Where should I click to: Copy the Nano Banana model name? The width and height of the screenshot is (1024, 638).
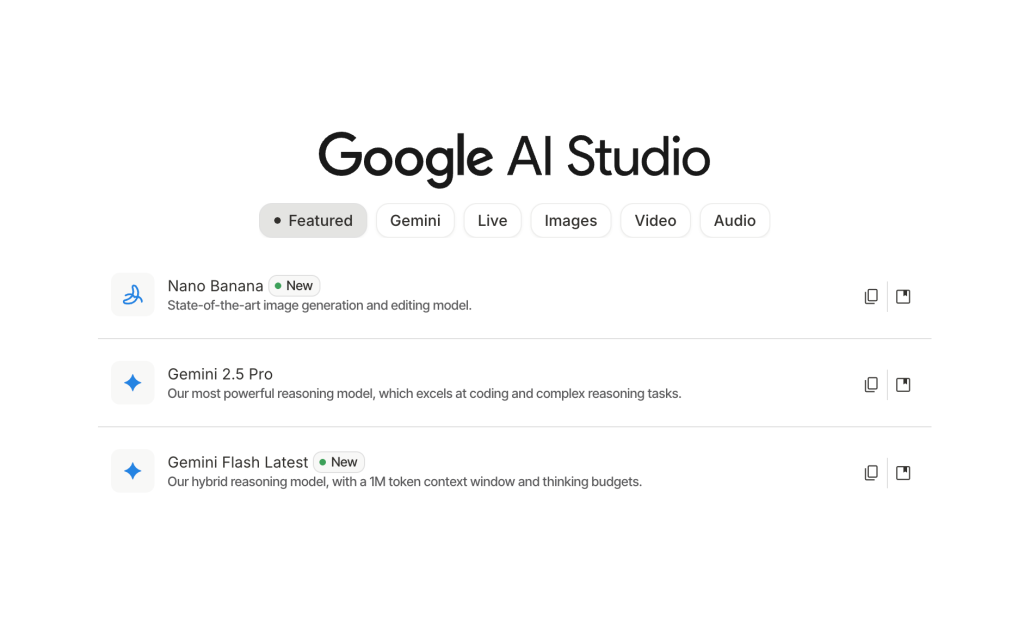[871, 296]
